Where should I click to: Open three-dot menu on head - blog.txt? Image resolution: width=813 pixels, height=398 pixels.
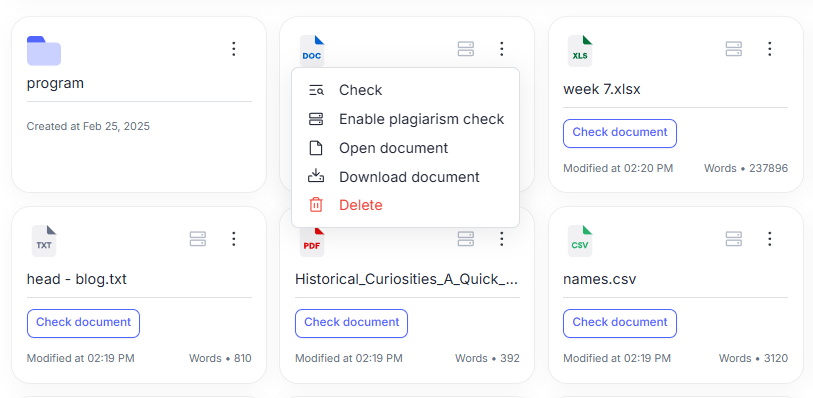coord(234,239)
